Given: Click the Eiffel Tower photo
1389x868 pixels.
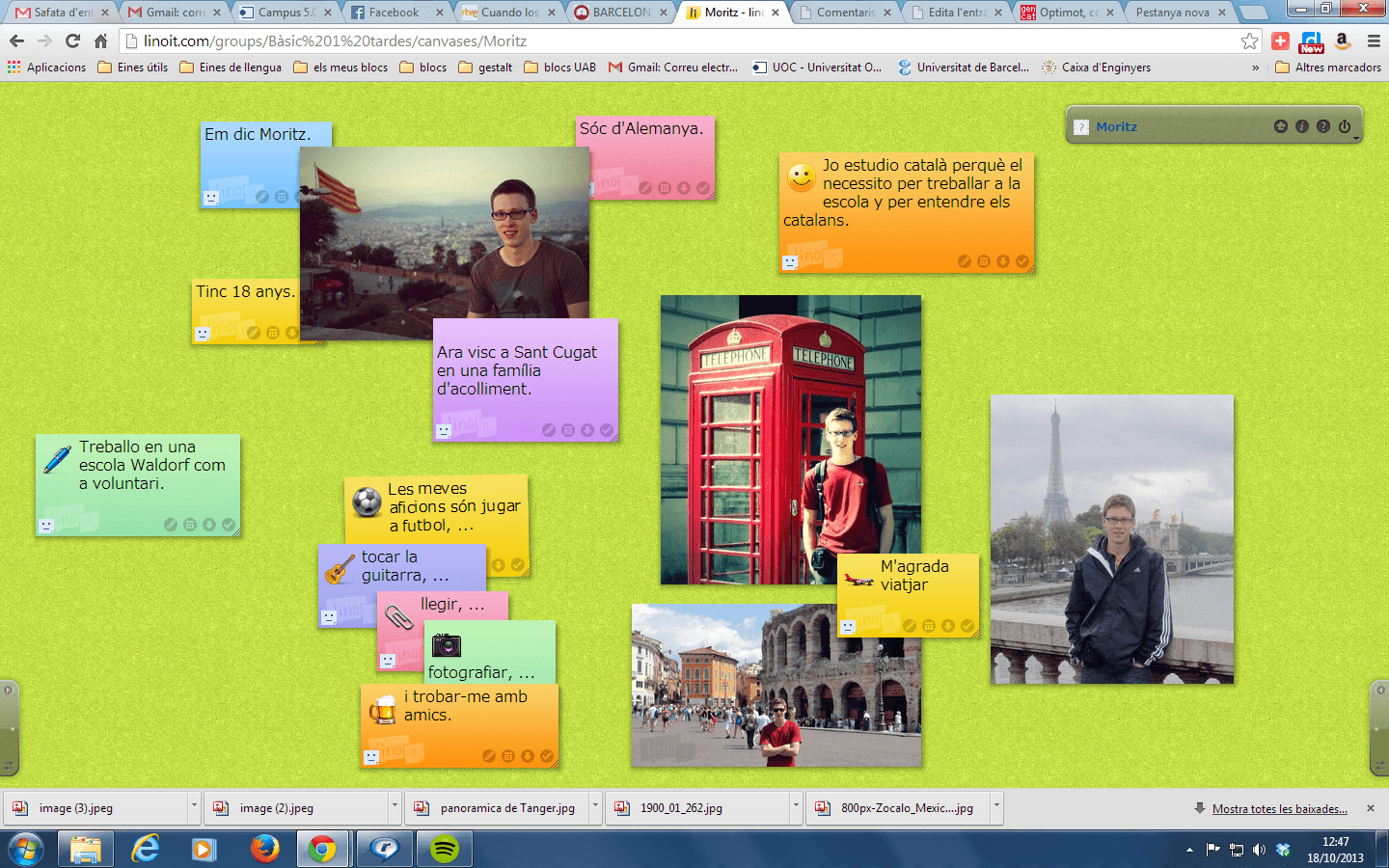Looking at the screenshot, I should pos(1111,538).
